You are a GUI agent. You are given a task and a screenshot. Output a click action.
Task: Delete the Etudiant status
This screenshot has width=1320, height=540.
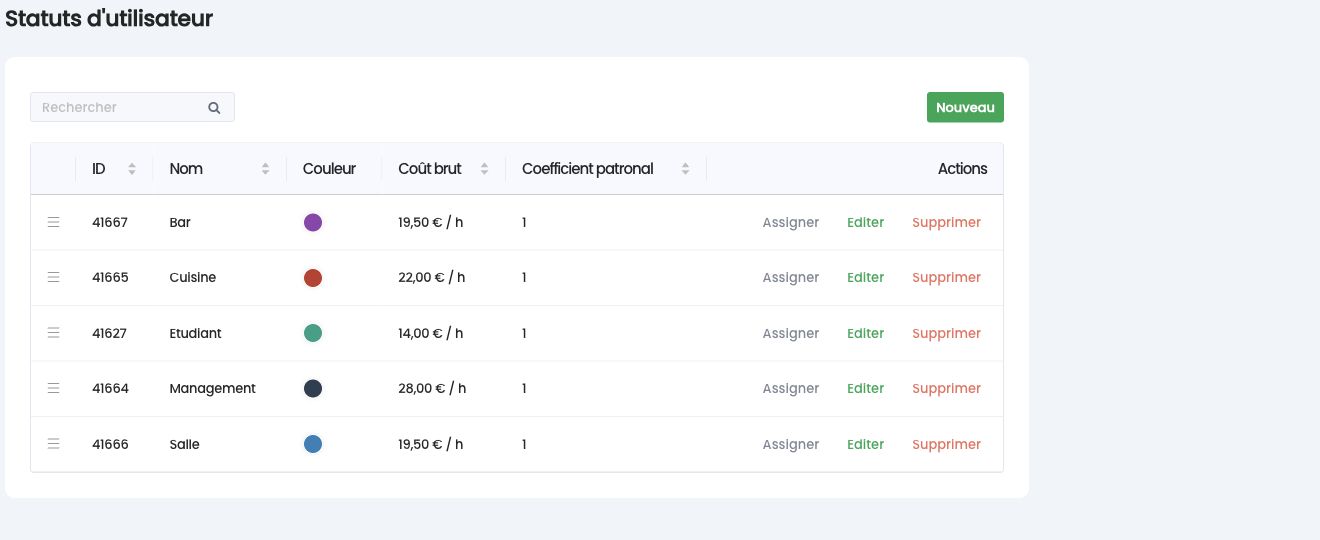click(x=947, y=333)
